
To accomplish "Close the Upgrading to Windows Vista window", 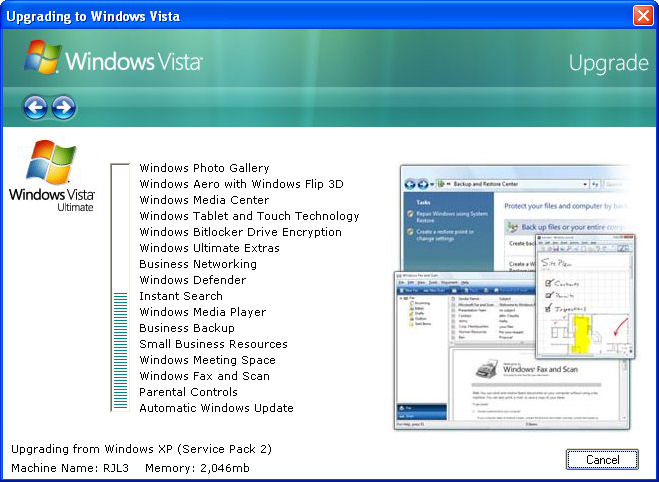I will point(643,16).
